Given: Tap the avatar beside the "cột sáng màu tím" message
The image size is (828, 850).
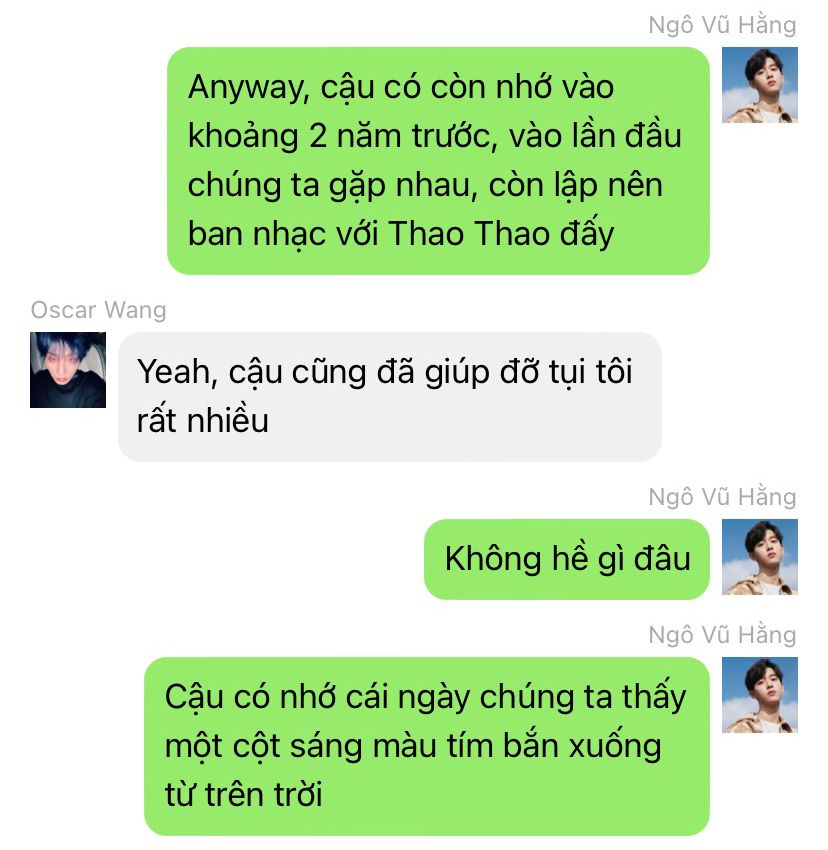Looking at the screenshot, I should click(x=760, y=695).
